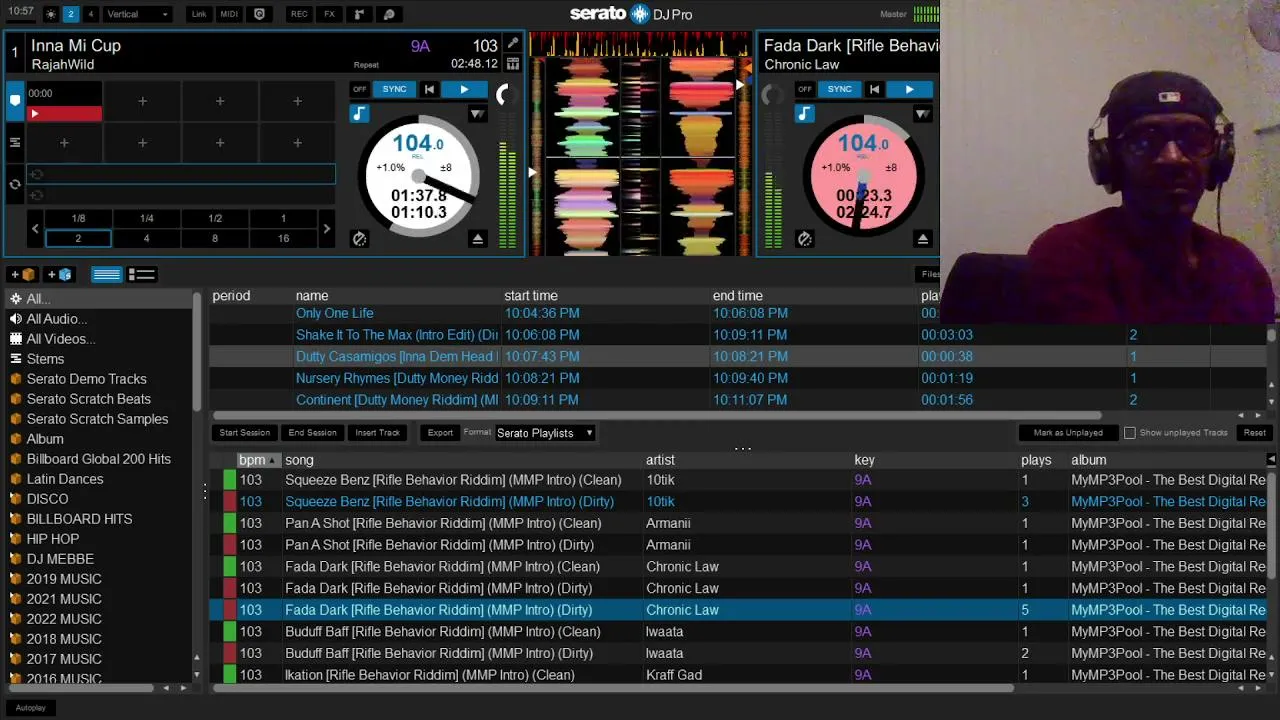1280x720 pixels.
Task: Sort tracks by artist column header
Action: pyautogui.click(x=660, y=460)
